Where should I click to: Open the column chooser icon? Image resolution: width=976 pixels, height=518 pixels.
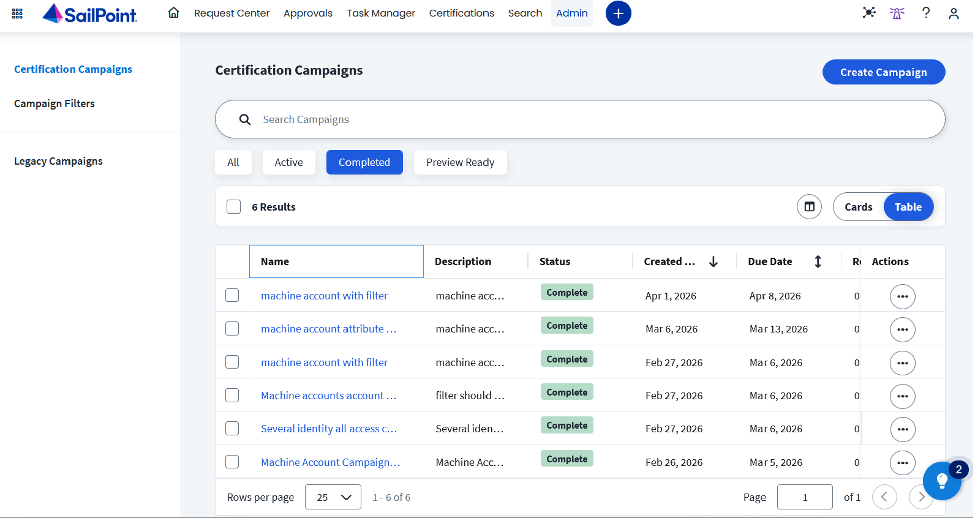(809, 207)
